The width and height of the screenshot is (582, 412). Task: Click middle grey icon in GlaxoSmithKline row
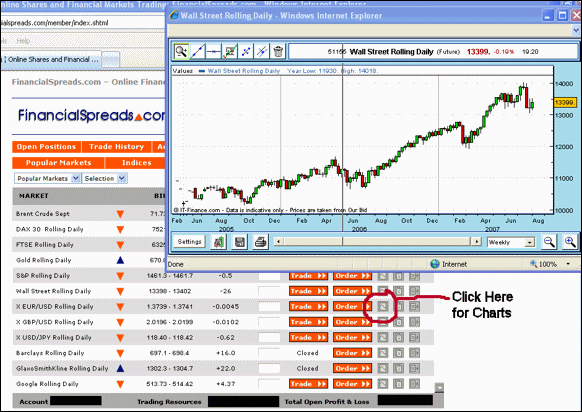[x=398, y=368]
